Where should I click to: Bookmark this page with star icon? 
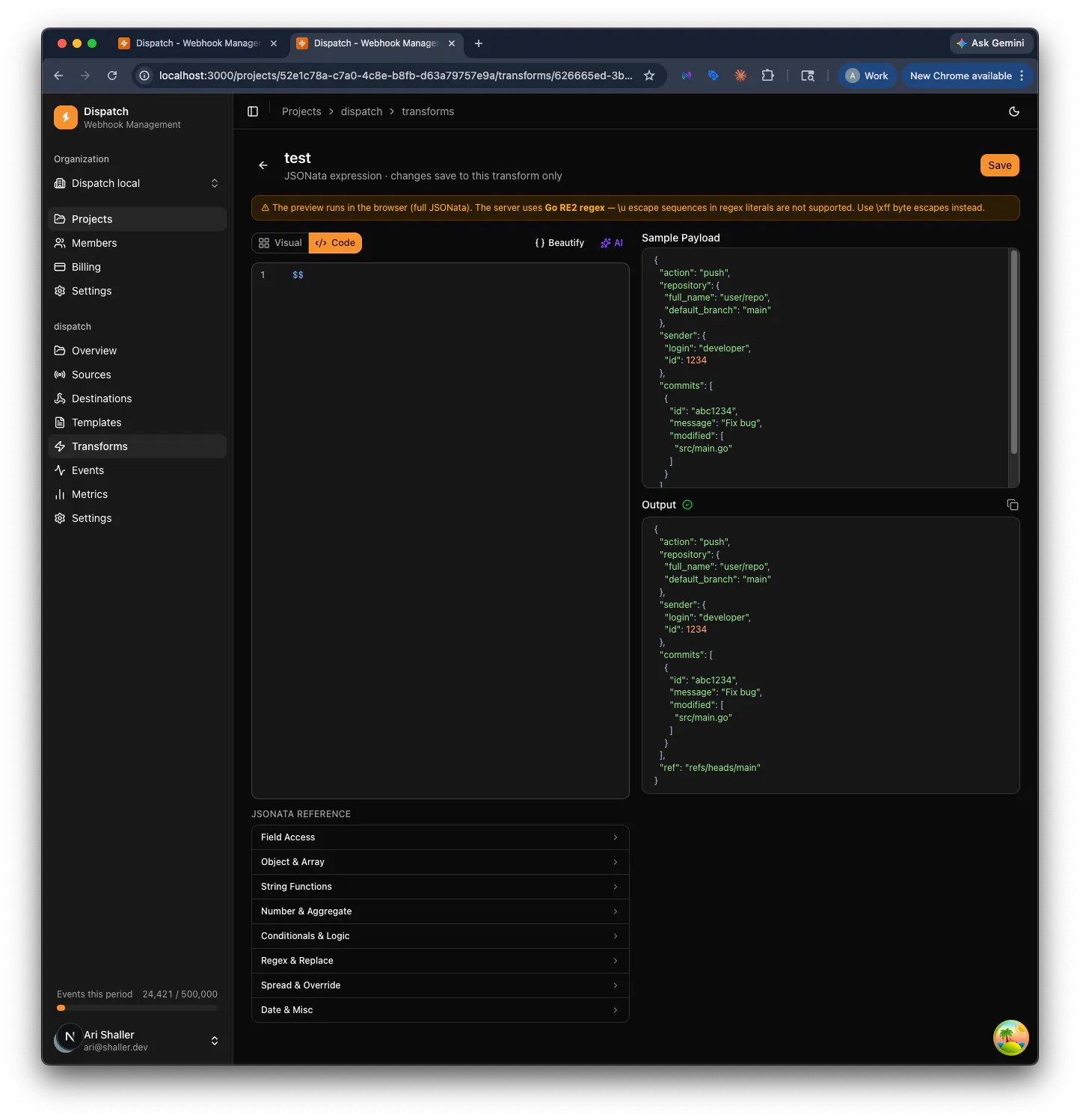pos(649,76)
